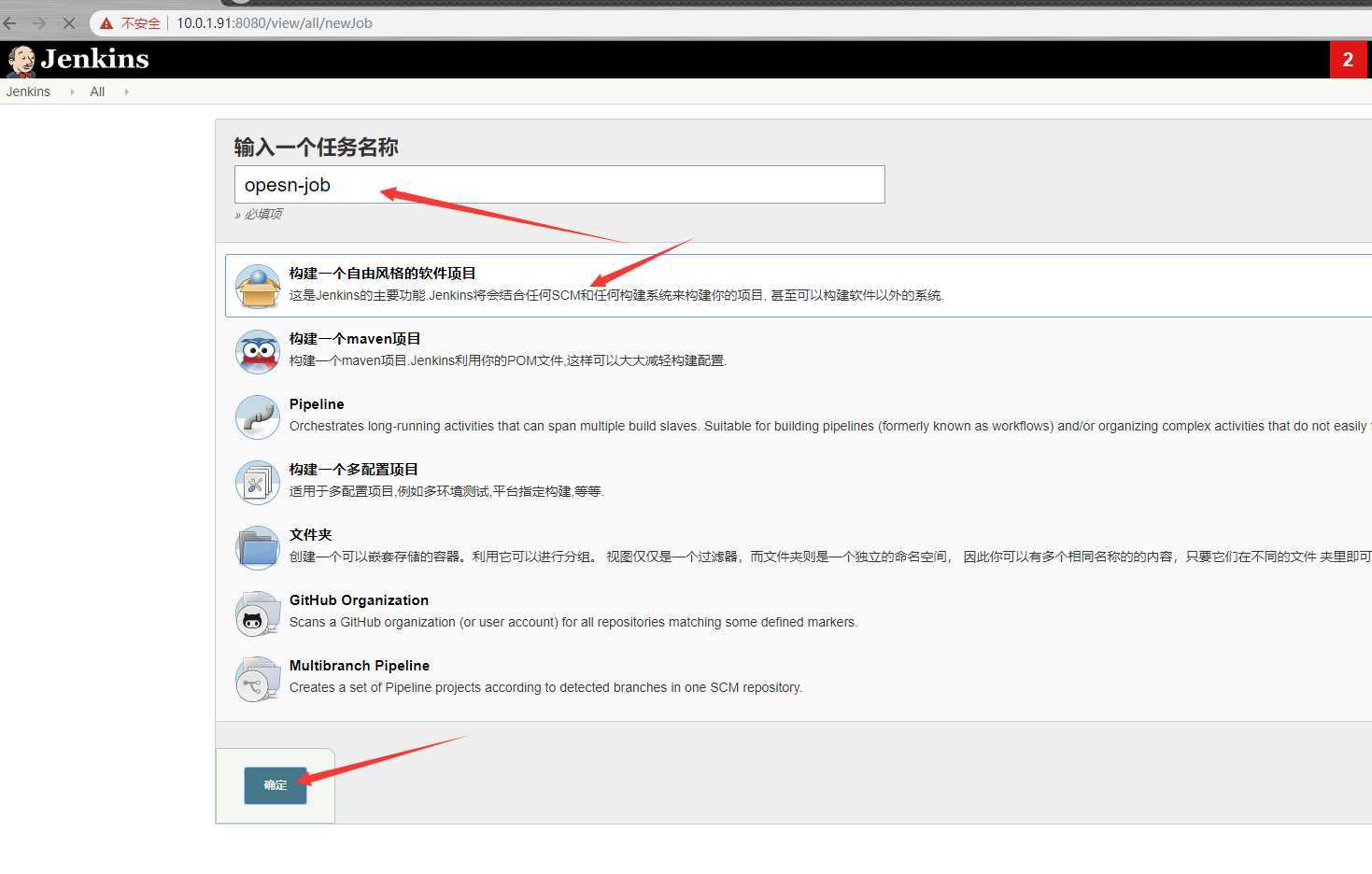1372x874 pixels.
Task: Select the Pipeline pipe icon
Action: pos(258,416)
